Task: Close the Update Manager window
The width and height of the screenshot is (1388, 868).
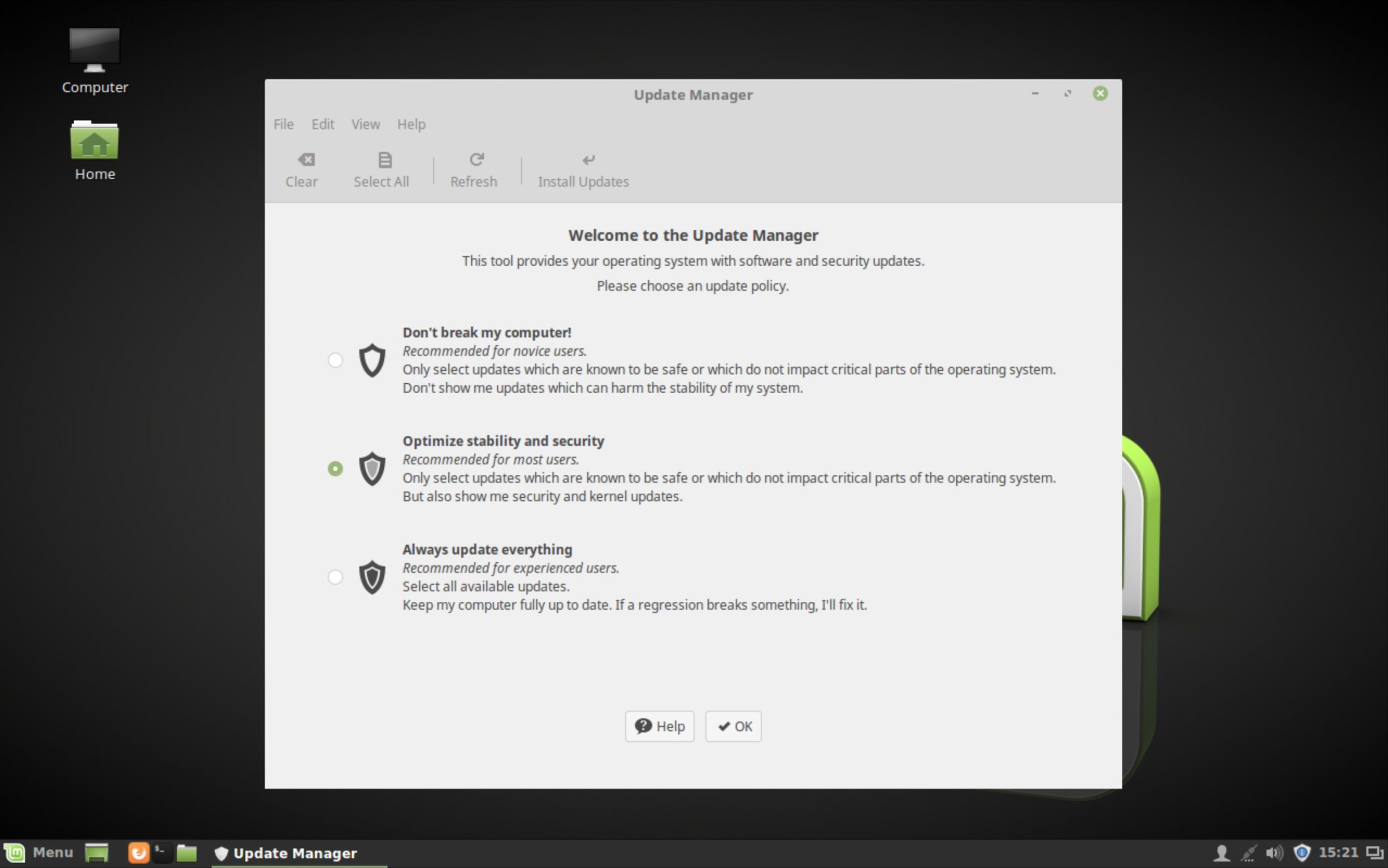Action: pos(1100,93)
